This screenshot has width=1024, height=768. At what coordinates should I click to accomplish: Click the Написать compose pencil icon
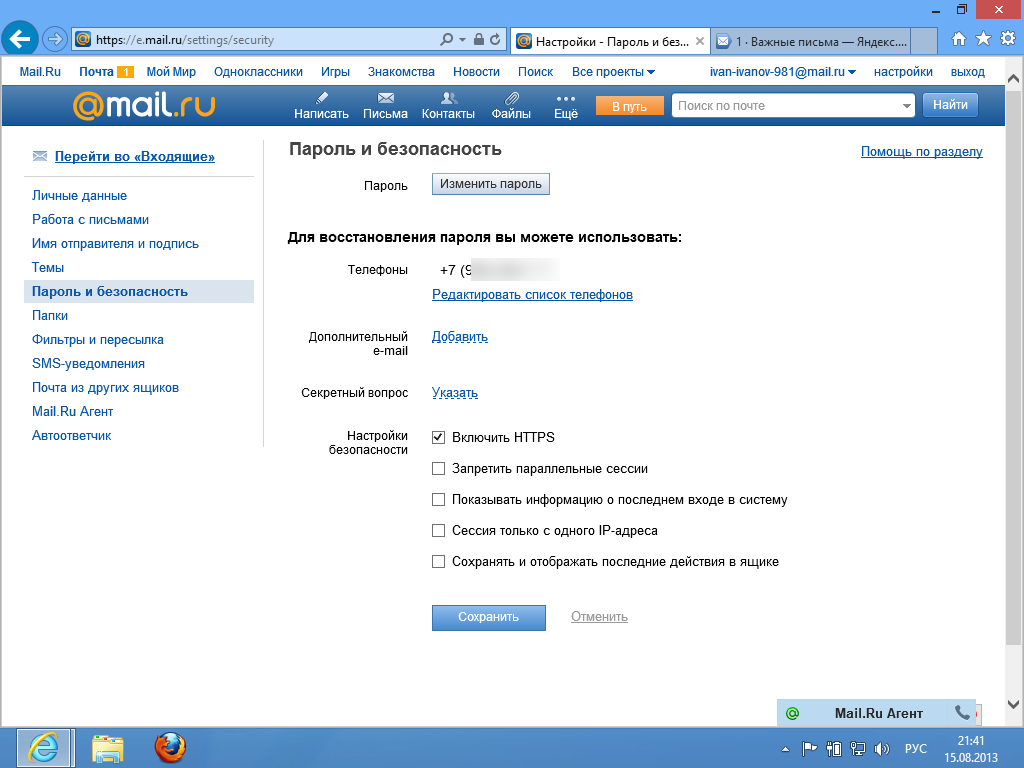click(321, 98)
